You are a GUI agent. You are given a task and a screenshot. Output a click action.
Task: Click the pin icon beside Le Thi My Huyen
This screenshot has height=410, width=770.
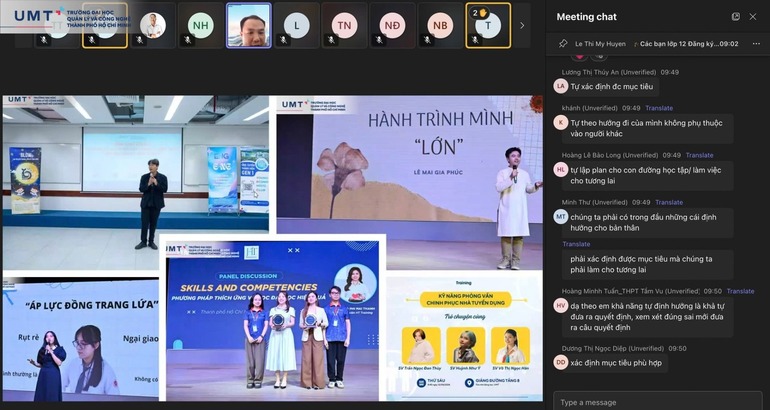(x=564, y=44)
